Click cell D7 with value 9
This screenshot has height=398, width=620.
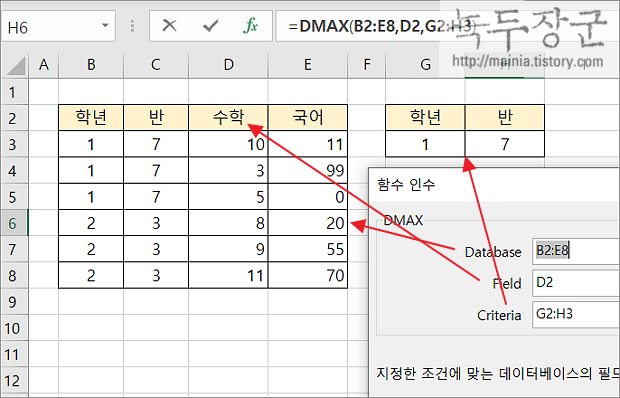coord(228,249)
